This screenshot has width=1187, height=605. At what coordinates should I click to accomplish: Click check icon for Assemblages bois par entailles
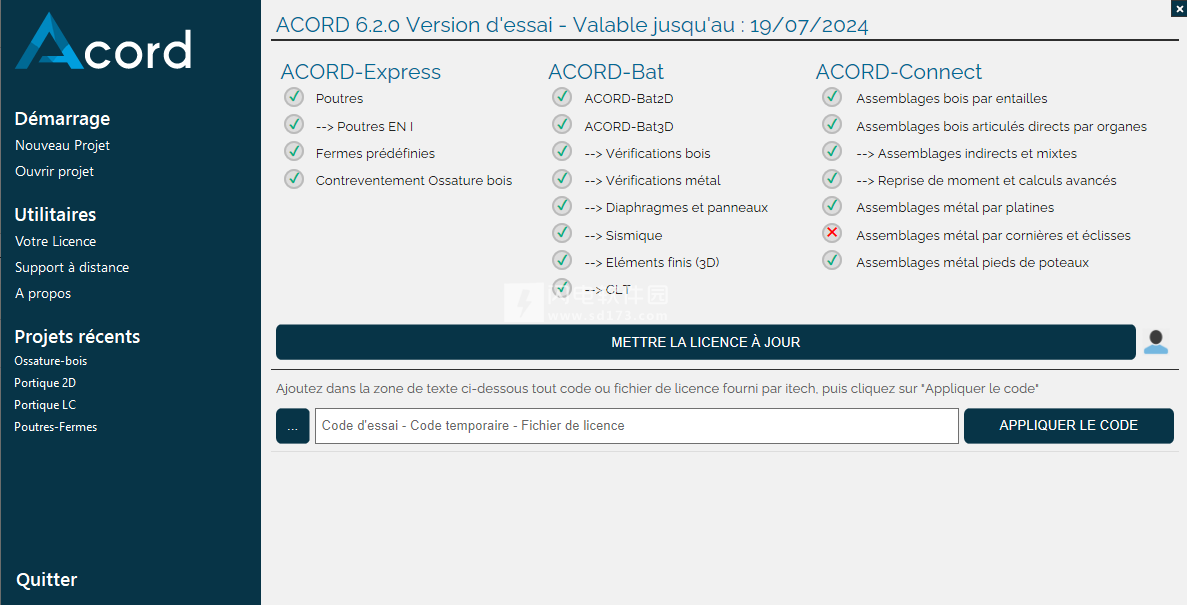click(832, 97)
